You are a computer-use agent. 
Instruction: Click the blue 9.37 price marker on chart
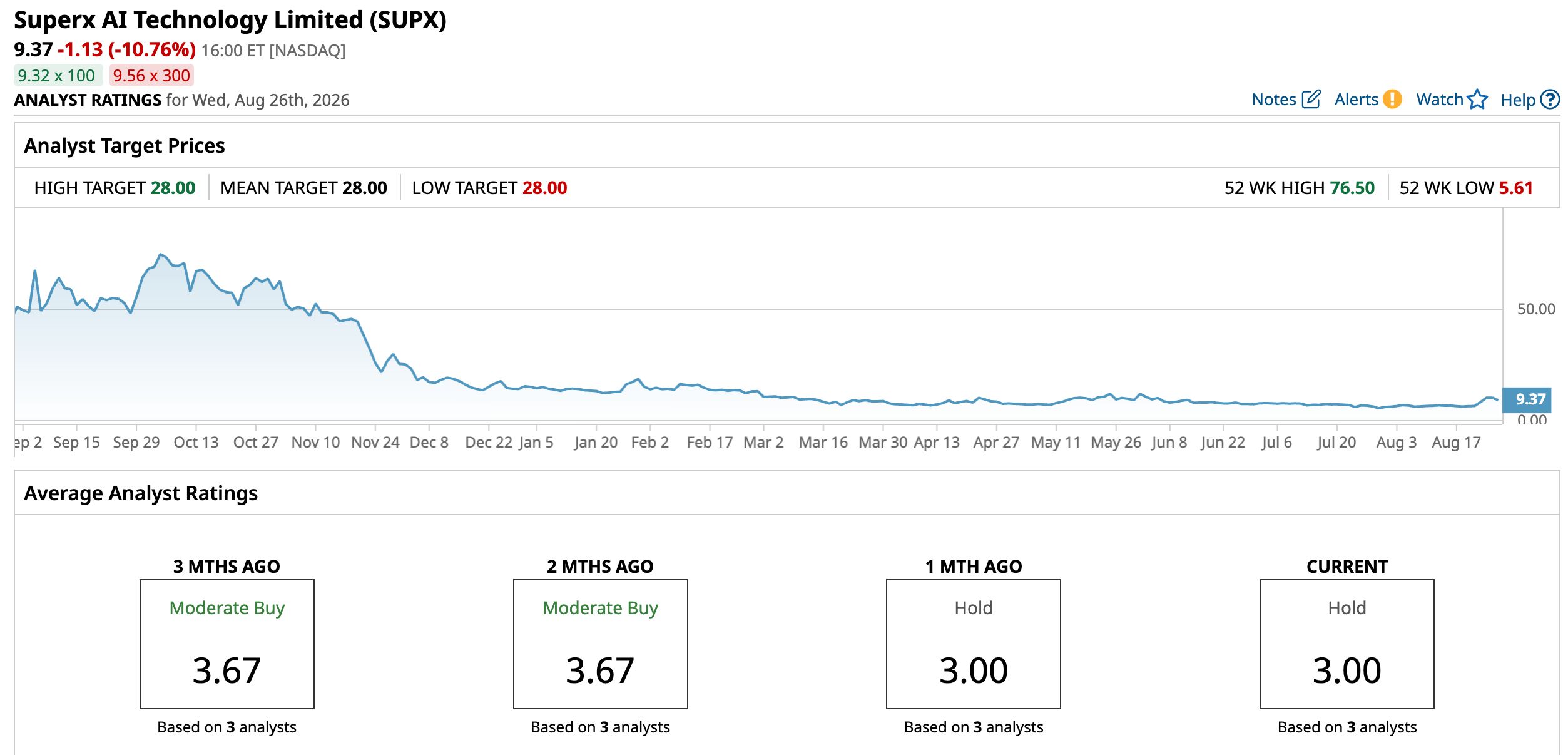[1527, 399]
